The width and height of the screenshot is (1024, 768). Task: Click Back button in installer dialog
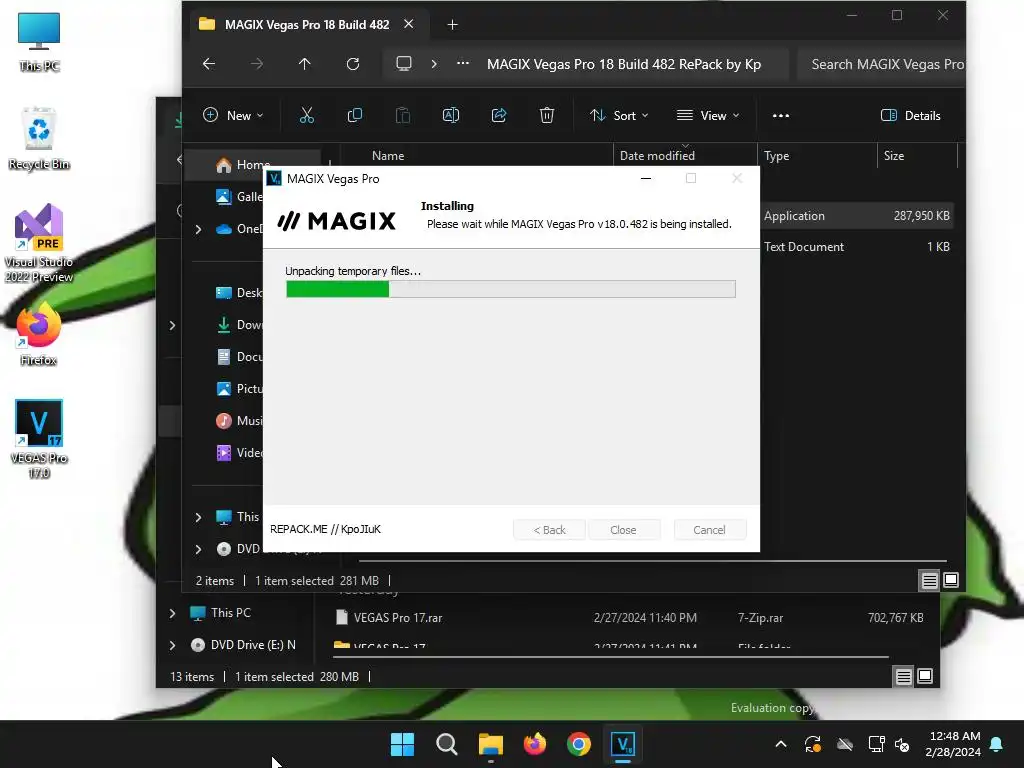pyautogui.click(x=549, y=530)
